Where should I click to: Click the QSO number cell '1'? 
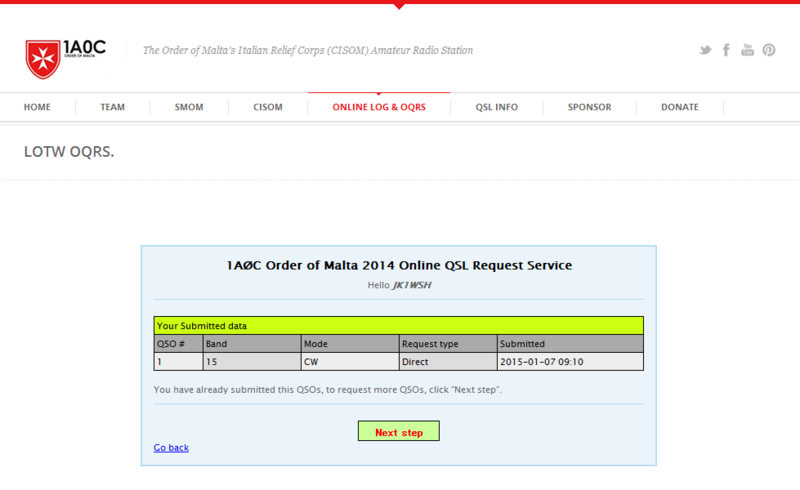click(178, 361)
